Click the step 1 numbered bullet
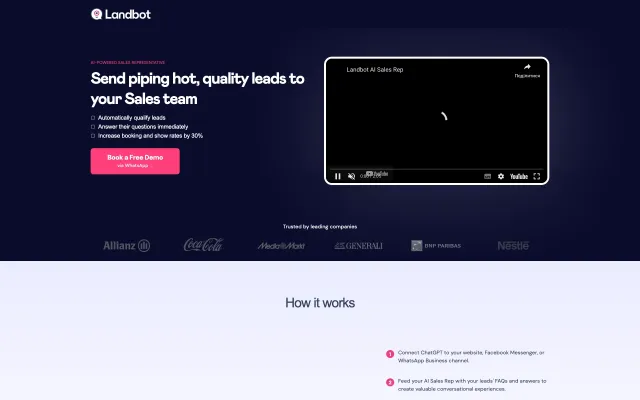Viewport: 640px width, 400px height. [390, 354]
